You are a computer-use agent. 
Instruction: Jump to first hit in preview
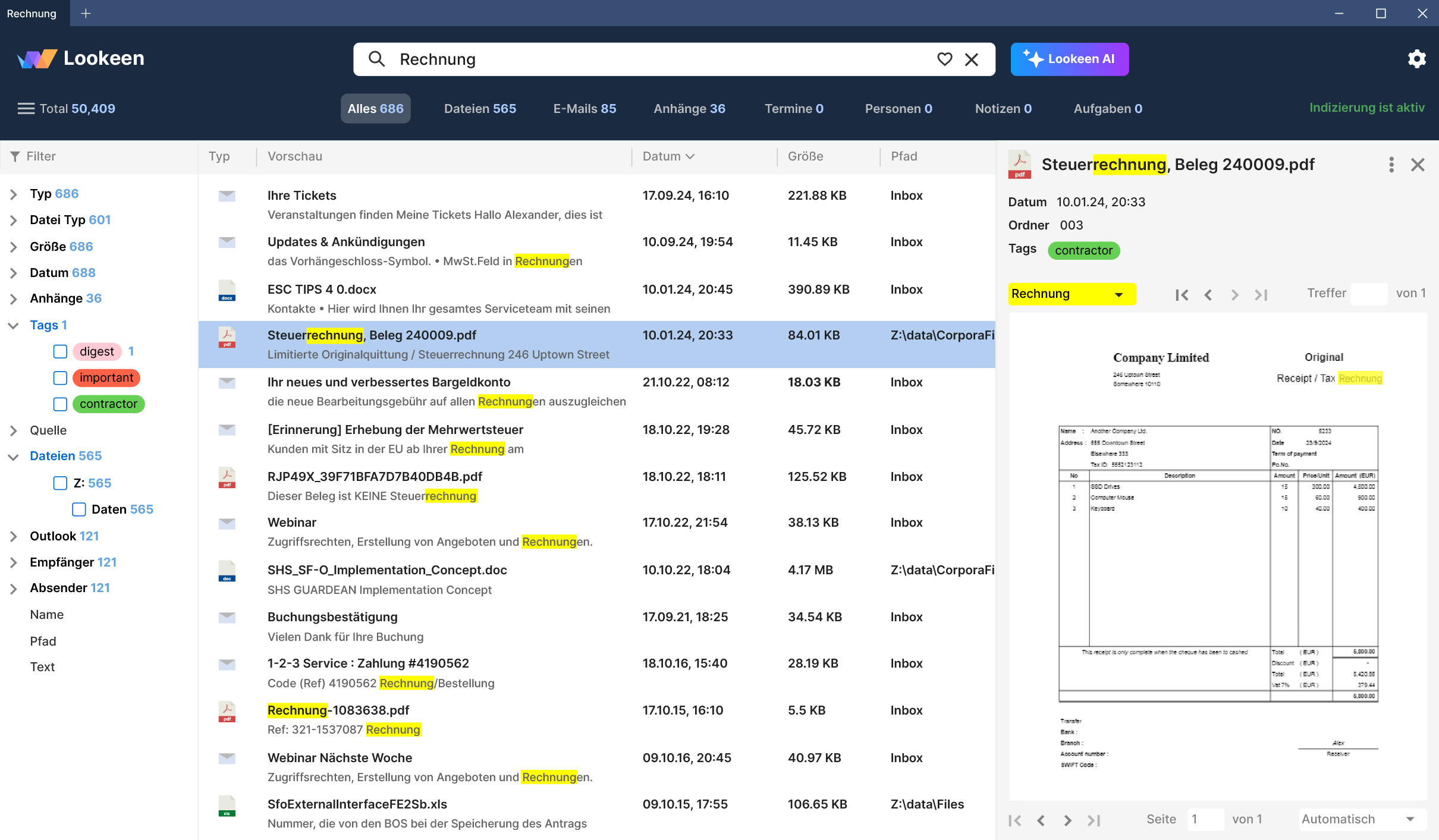[x=1182, y=294]
